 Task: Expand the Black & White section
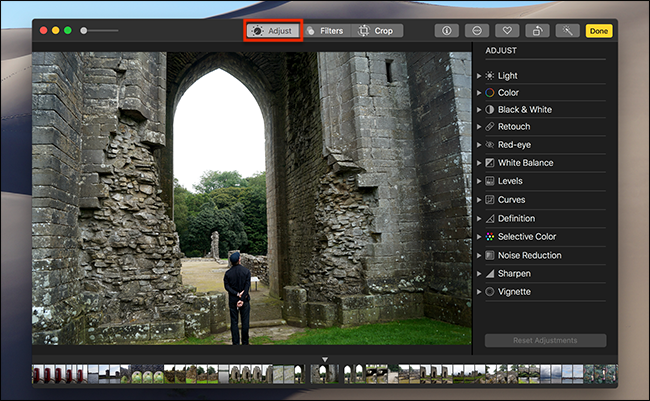(480, 109)
